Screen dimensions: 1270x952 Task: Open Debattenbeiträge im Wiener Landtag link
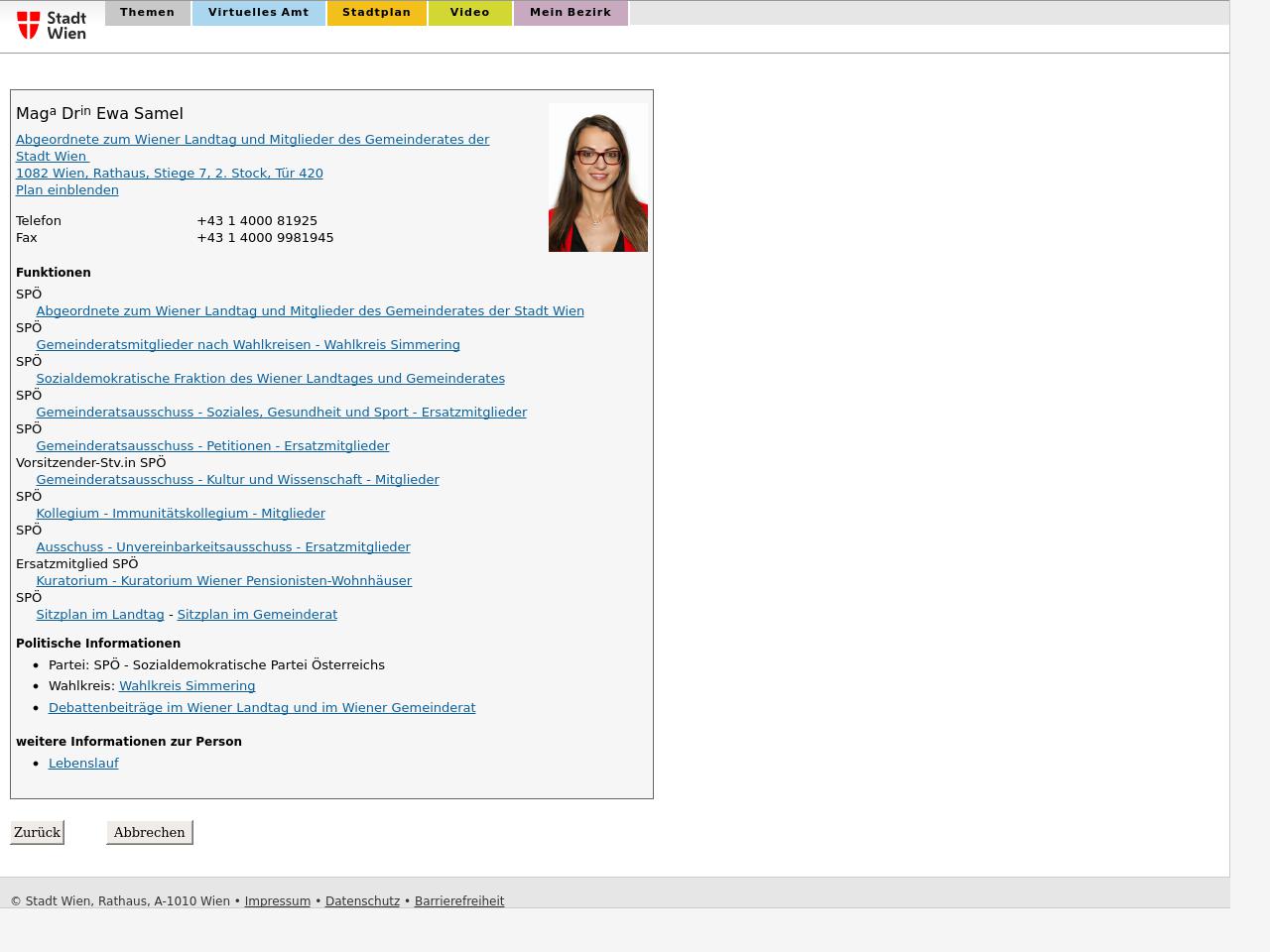tap(262, 707)
